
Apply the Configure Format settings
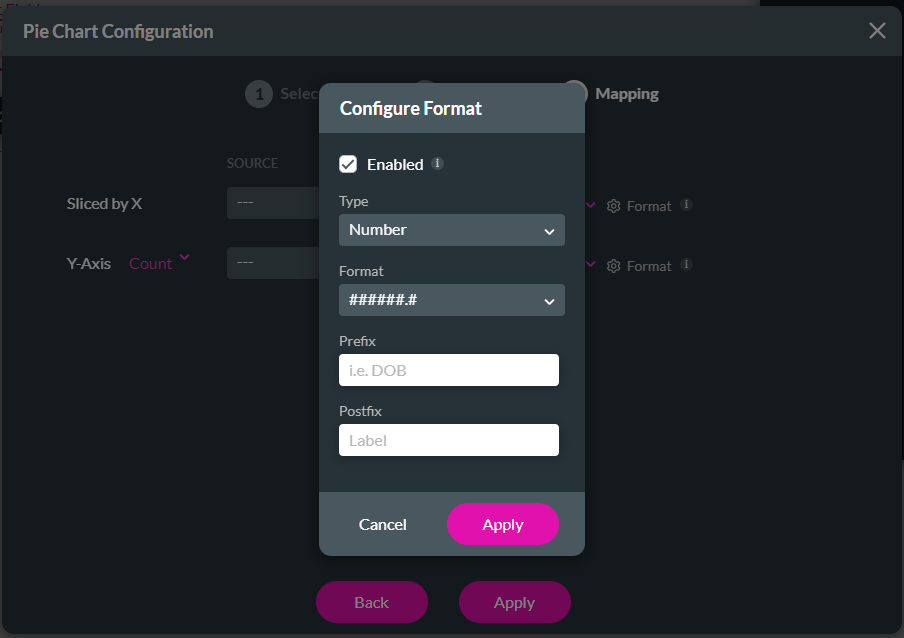503,524
